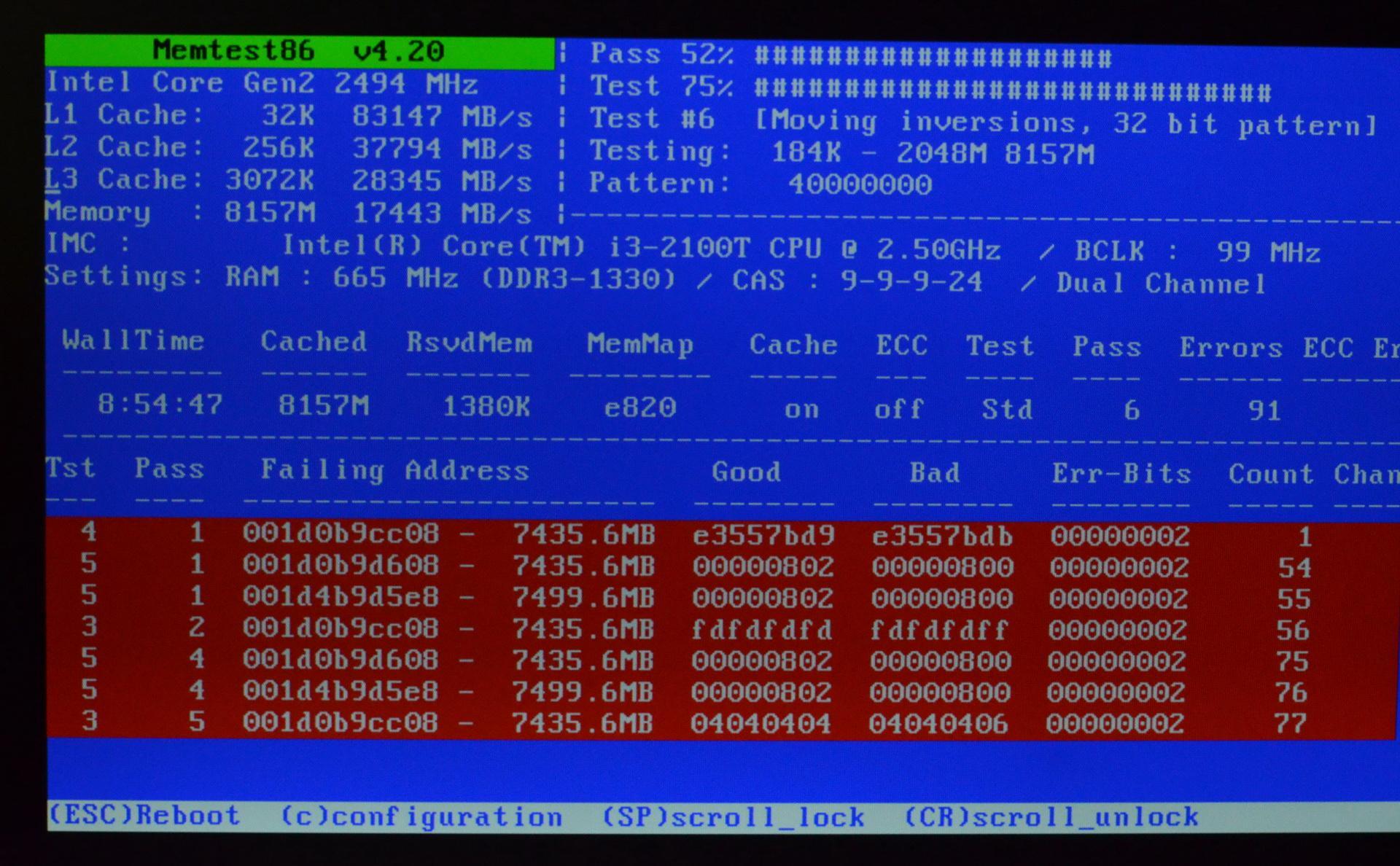Click the error count 77

[x=1290, y=725]
